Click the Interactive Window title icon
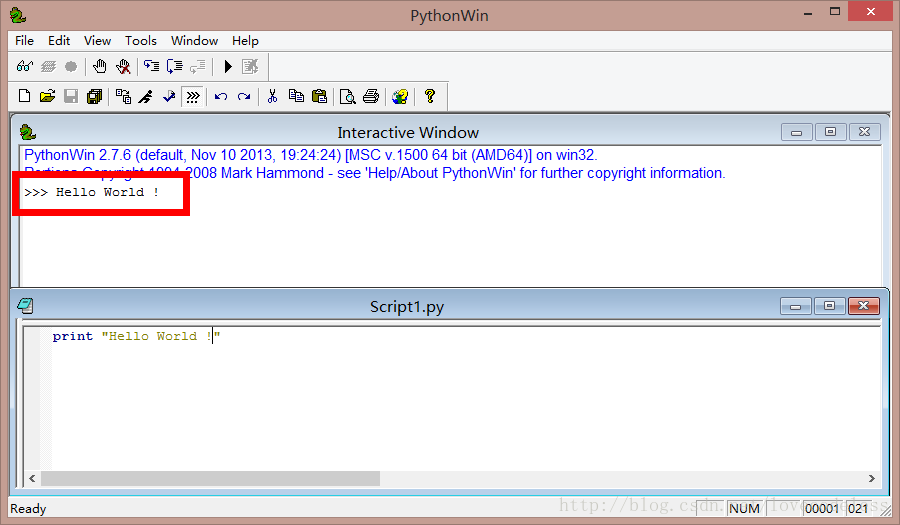The image size is (900, 525). [x=28, y=133]
